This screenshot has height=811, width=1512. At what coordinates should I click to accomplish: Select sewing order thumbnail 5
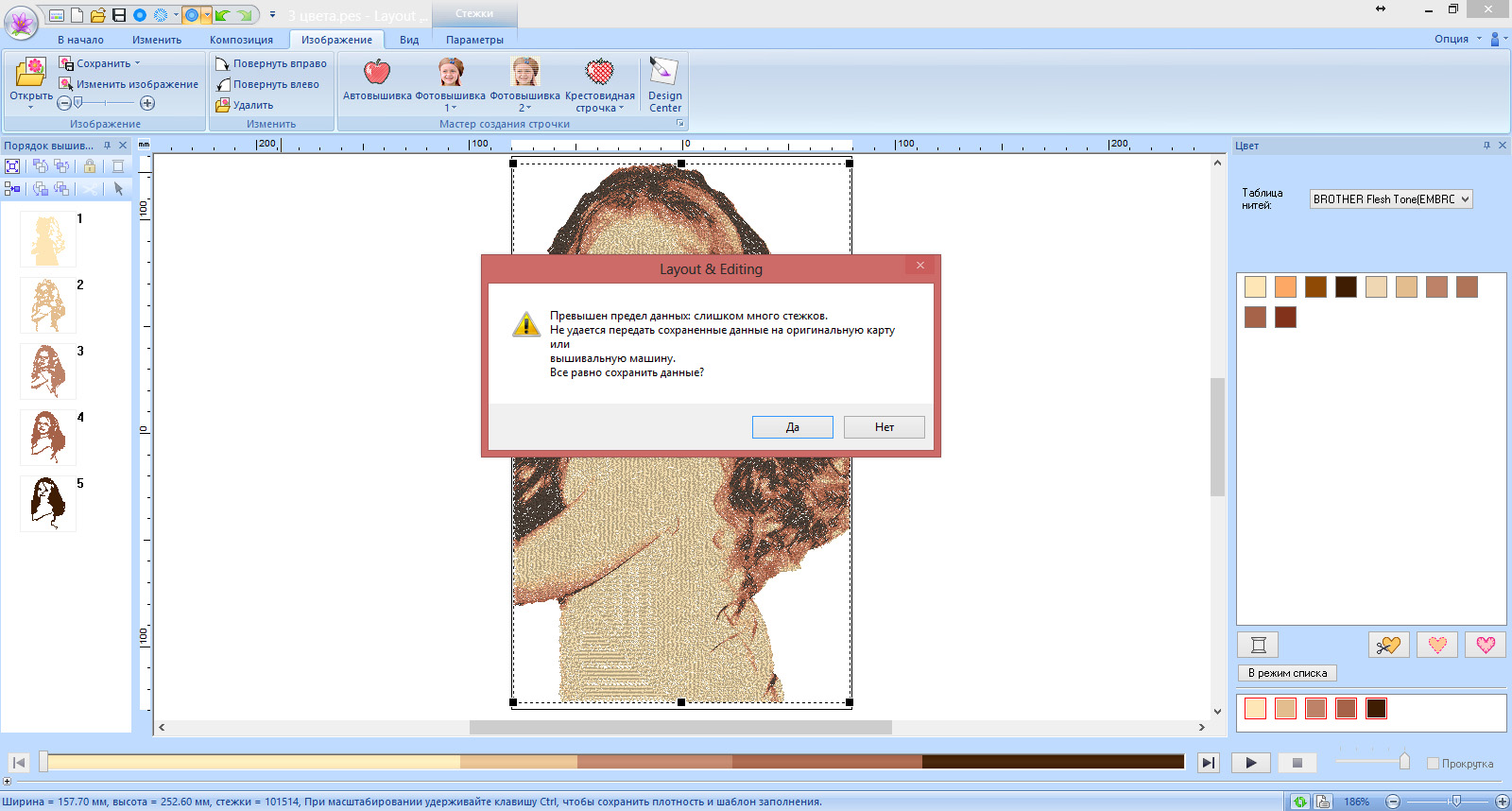48,504
